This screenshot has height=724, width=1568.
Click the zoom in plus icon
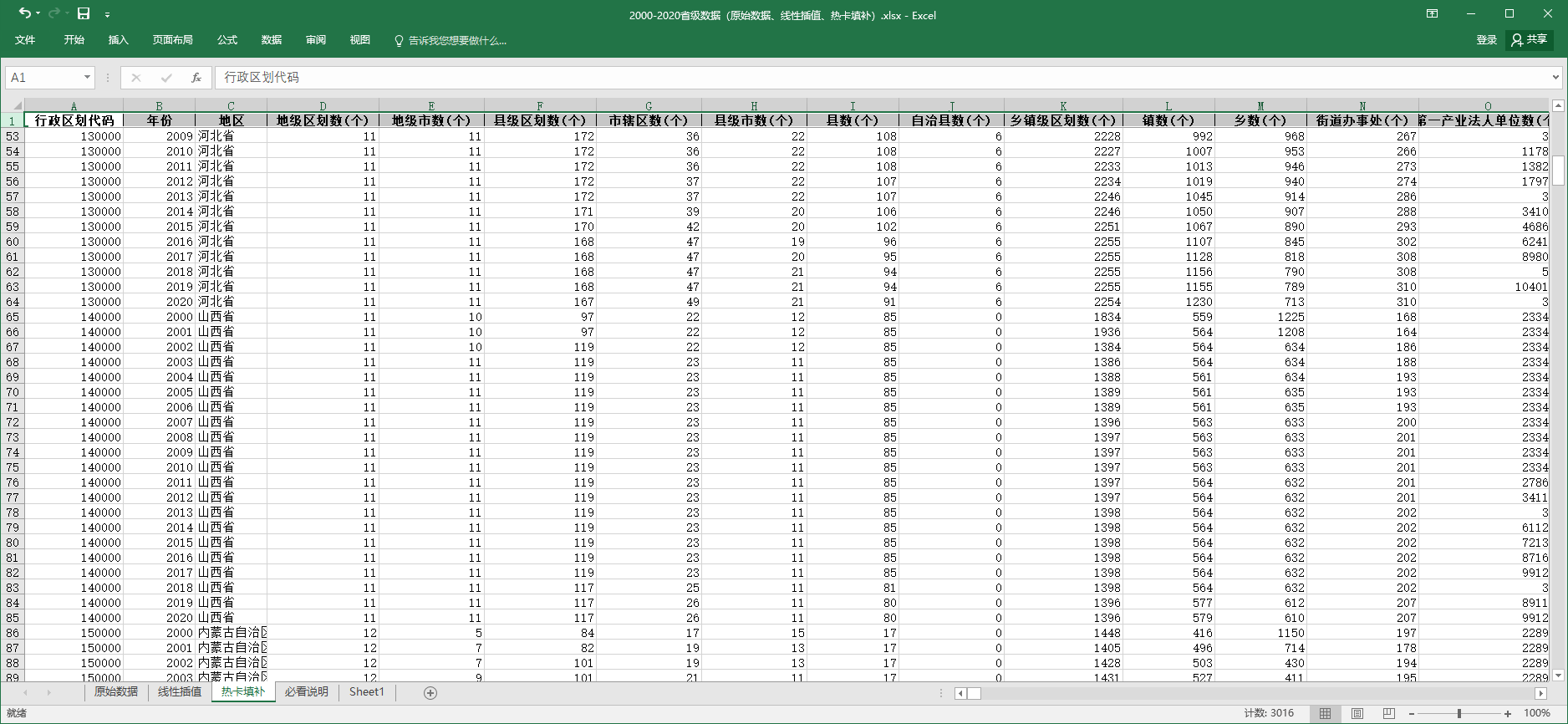[1508, 714]
